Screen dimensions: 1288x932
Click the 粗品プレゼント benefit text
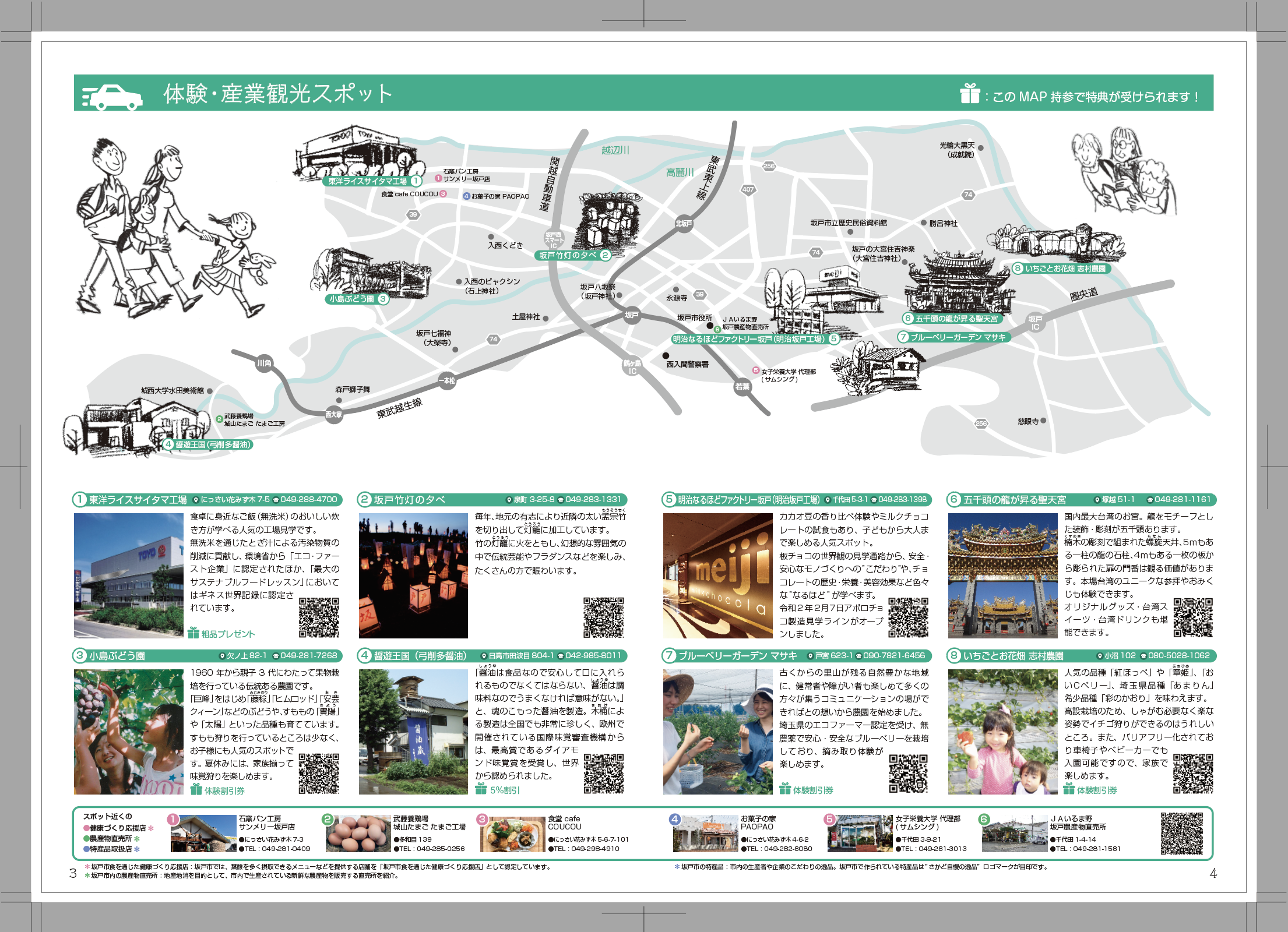point(228,634)
